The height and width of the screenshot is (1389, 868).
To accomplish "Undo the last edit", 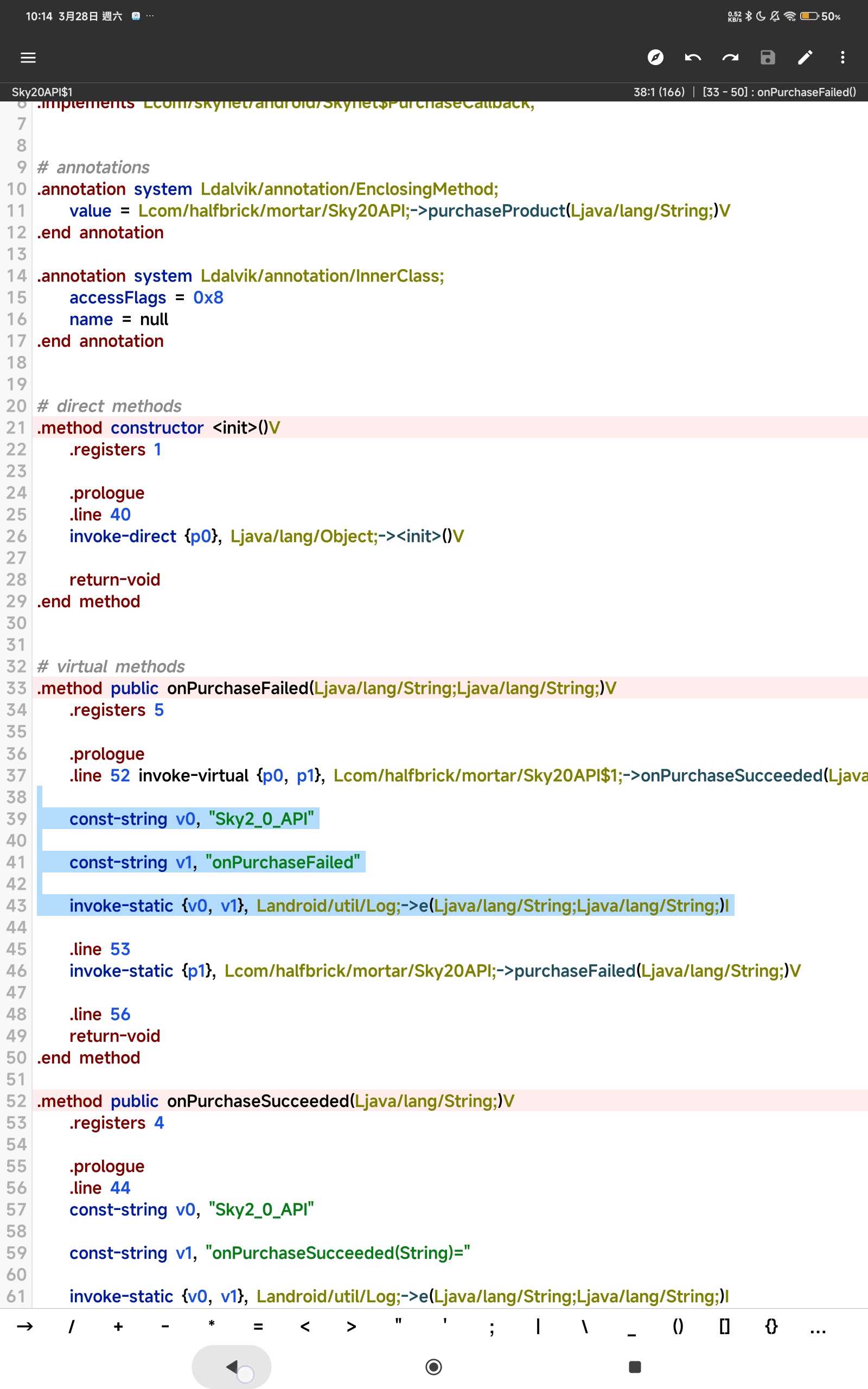I will pos(693,58).
